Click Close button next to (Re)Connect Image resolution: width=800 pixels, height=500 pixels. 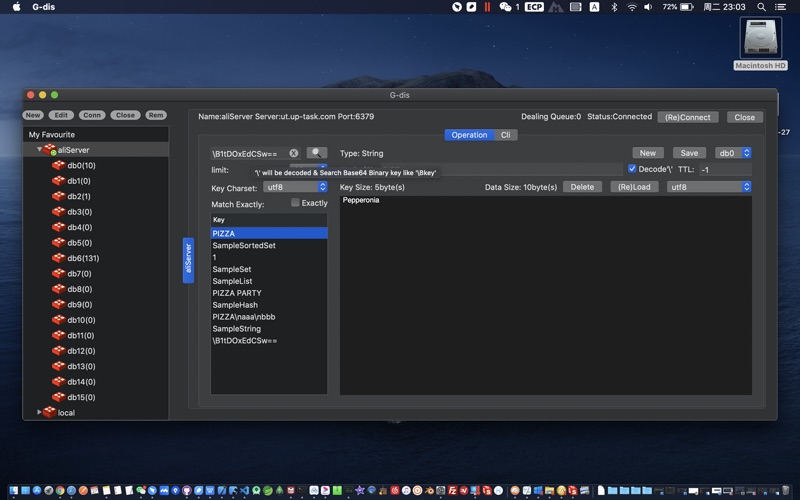[x=744, y=117]
